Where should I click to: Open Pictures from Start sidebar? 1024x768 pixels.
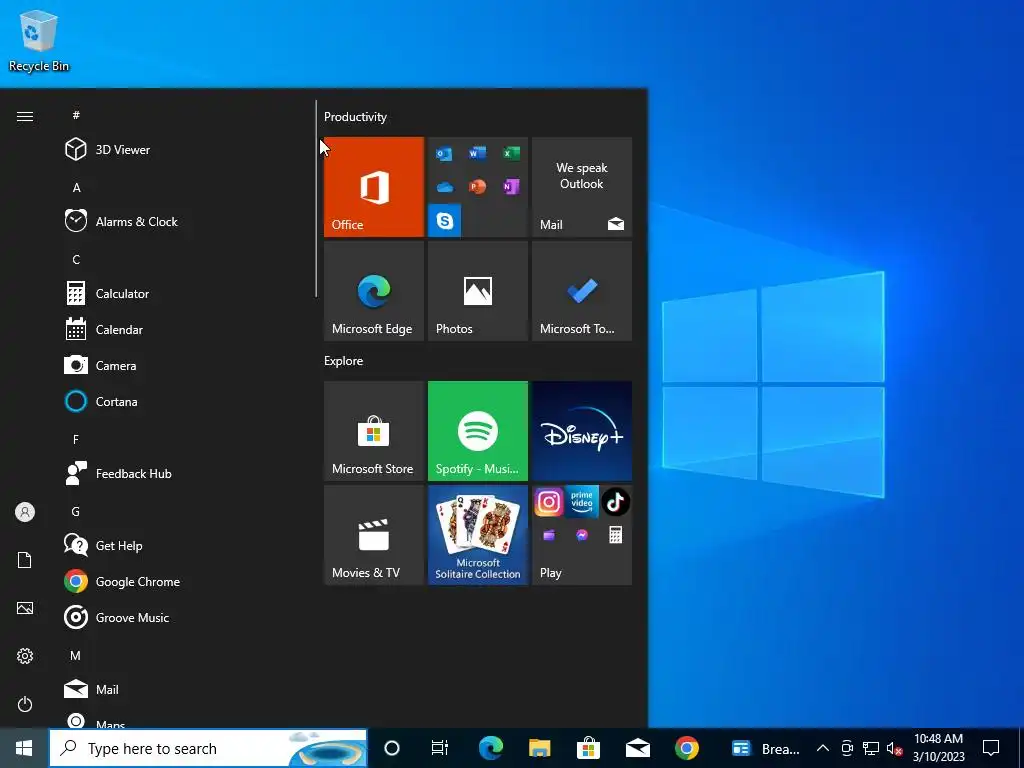point(25,609)
